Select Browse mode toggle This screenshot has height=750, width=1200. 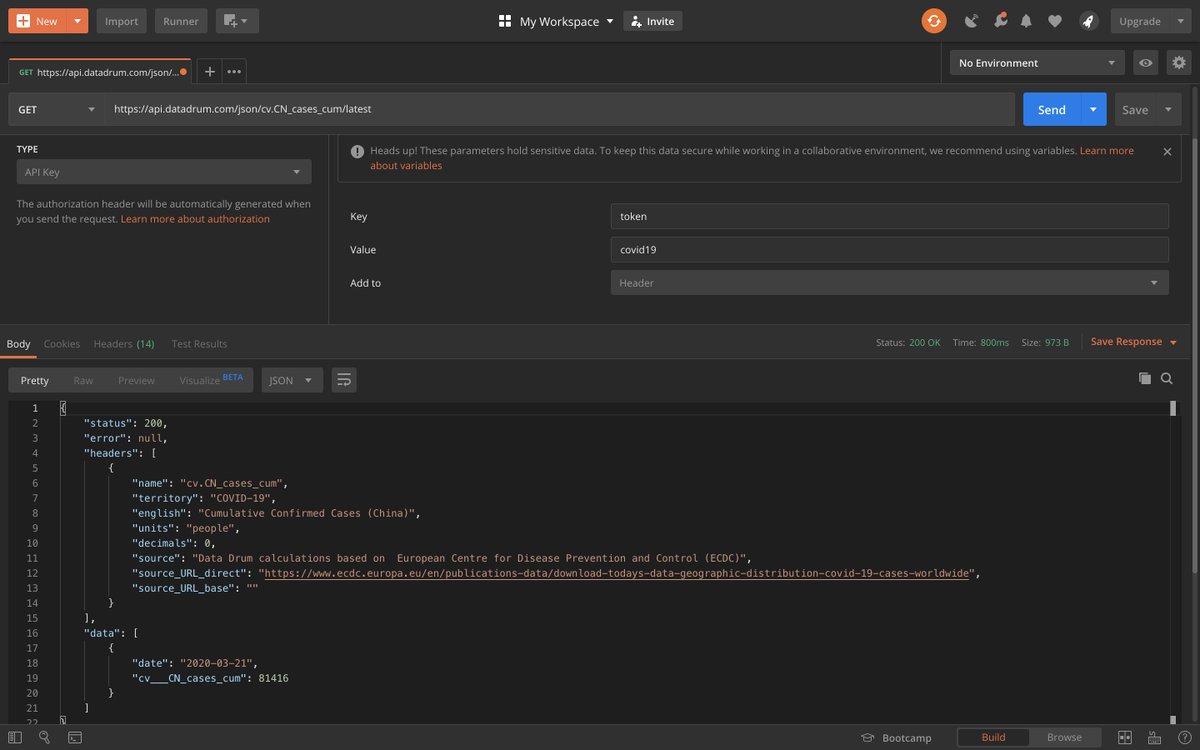pyautogui.click(x=1064, y=738)
